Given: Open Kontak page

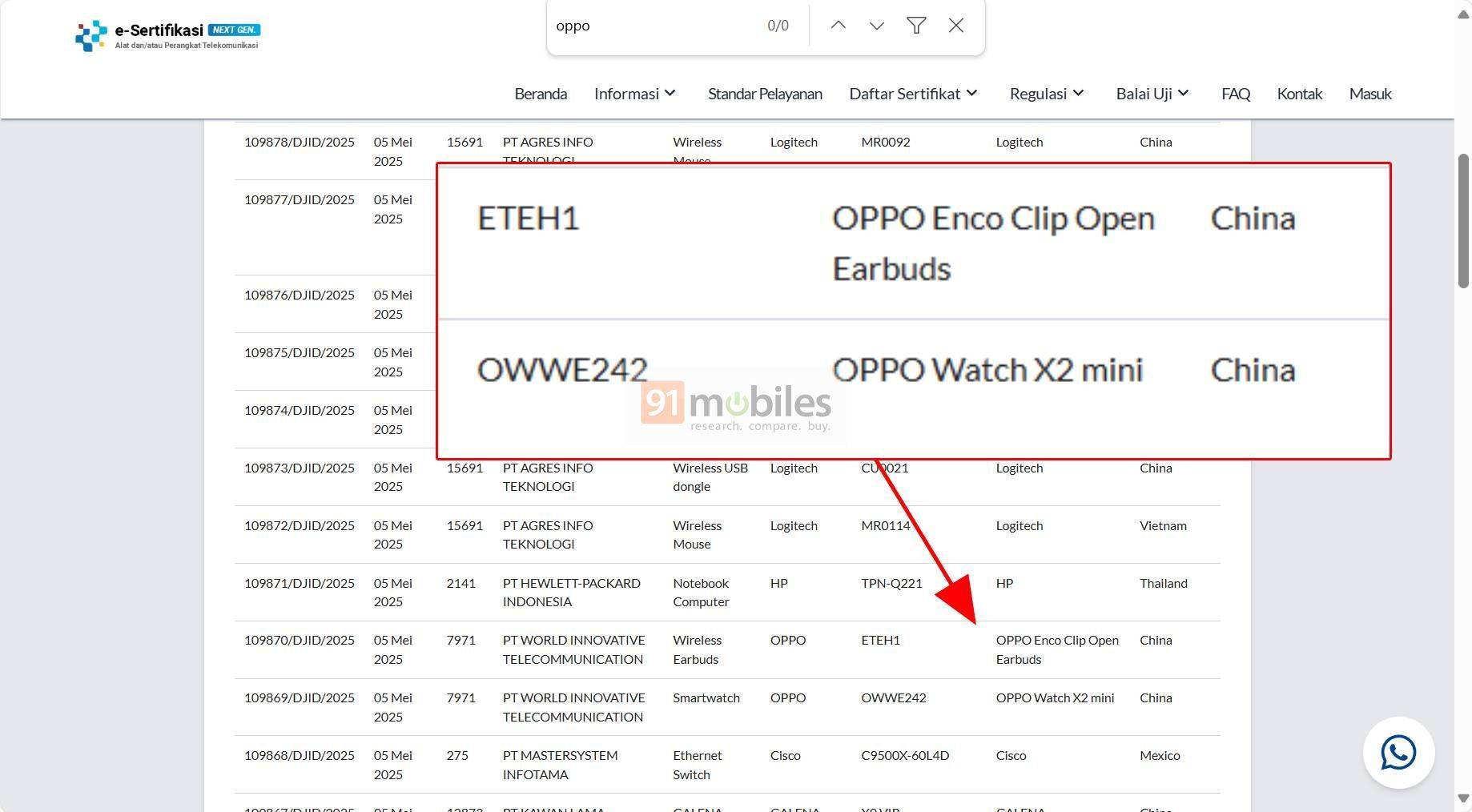Looking at the screenshot, I should click(1299, 94).
